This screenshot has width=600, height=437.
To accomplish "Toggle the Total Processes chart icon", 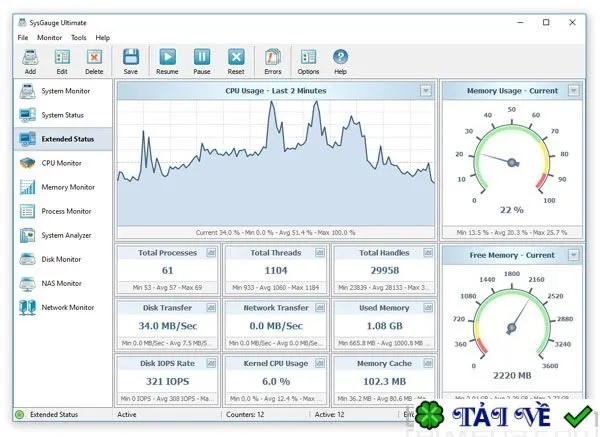I will (211, 253).
